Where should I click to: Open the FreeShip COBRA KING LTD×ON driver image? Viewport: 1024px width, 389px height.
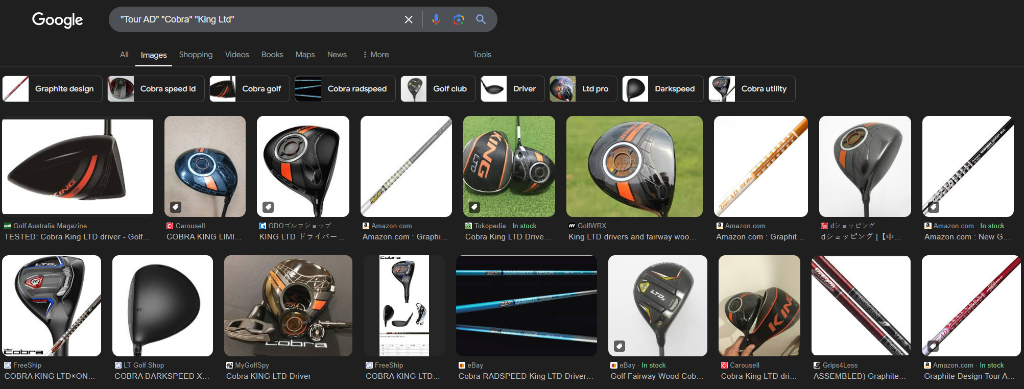point(52,305)
